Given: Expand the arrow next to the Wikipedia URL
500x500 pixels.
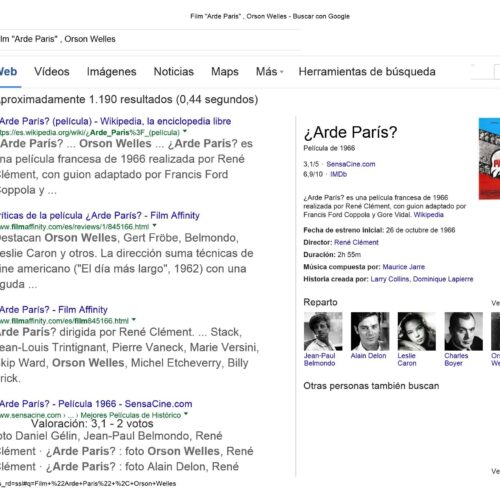Looking at the screenshot, I should [x=185, y=132].
